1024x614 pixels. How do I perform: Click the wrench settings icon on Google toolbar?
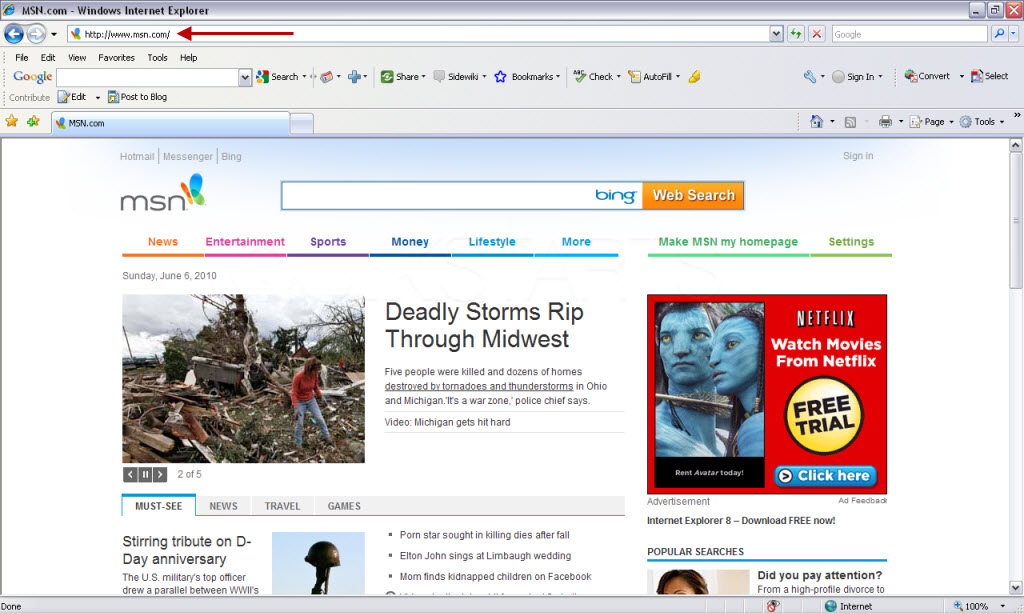810,76
